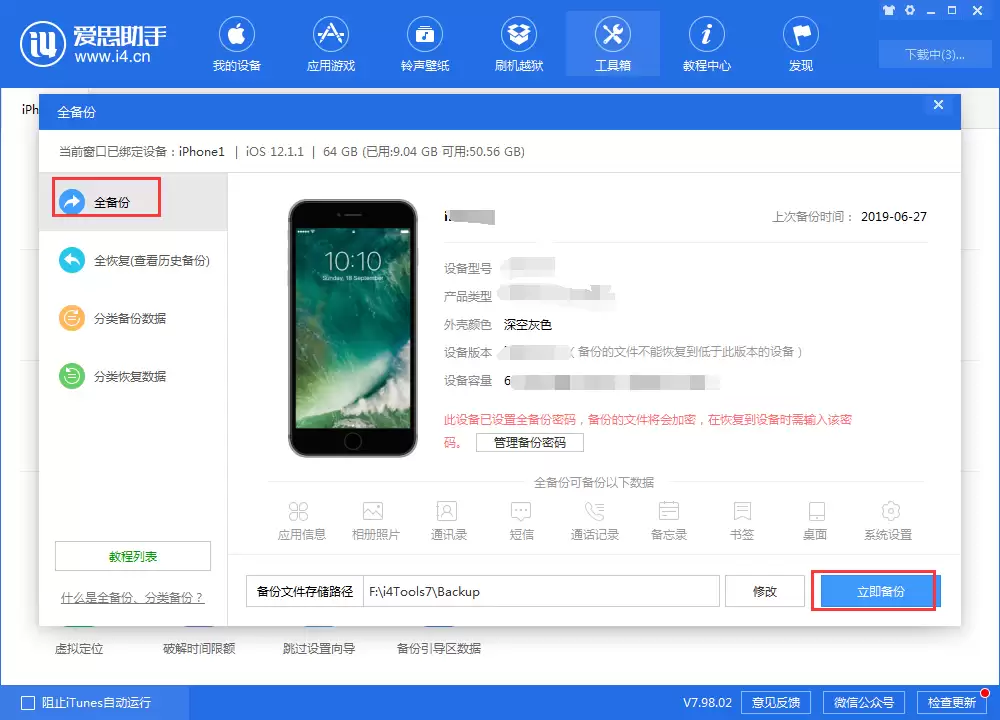This screenshot has height=720, width=1000.
Task: Select 分类备份数据 sidebar item
Action: 113,318
